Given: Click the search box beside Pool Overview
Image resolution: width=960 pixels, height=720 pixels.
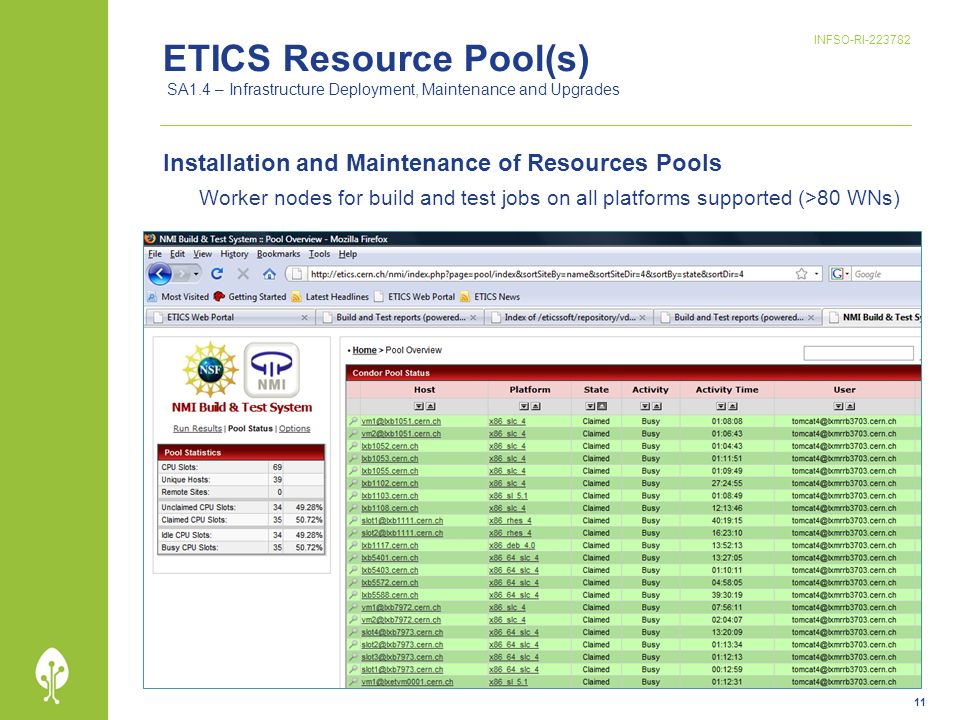Looking at the screenshot, I should 858,353.
